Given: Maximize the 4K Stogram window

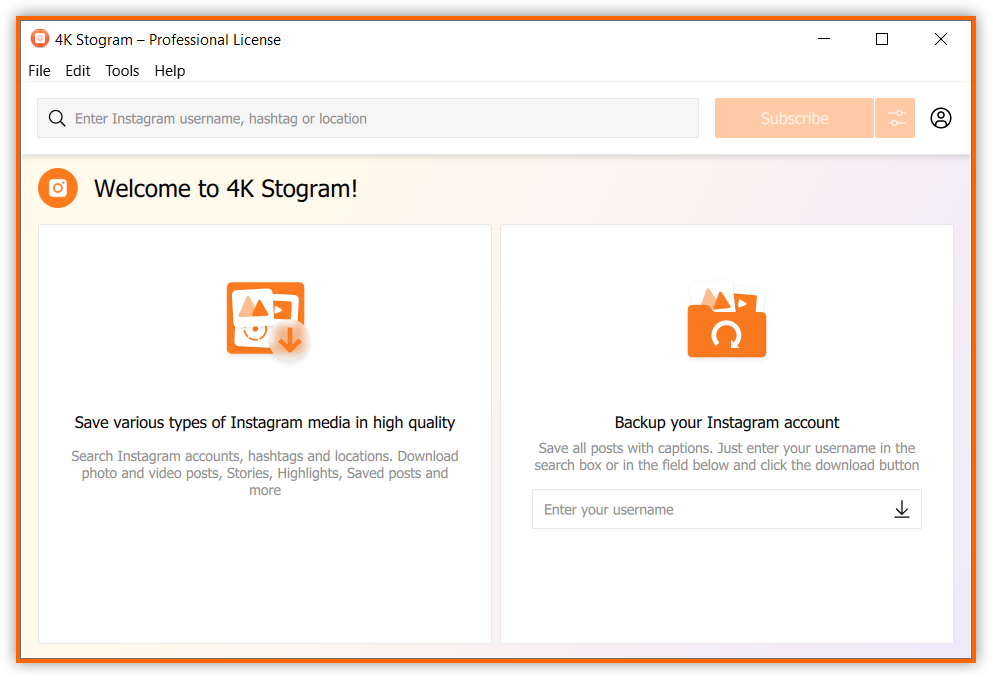Looking at the screenshot, I should click(882, 39).
